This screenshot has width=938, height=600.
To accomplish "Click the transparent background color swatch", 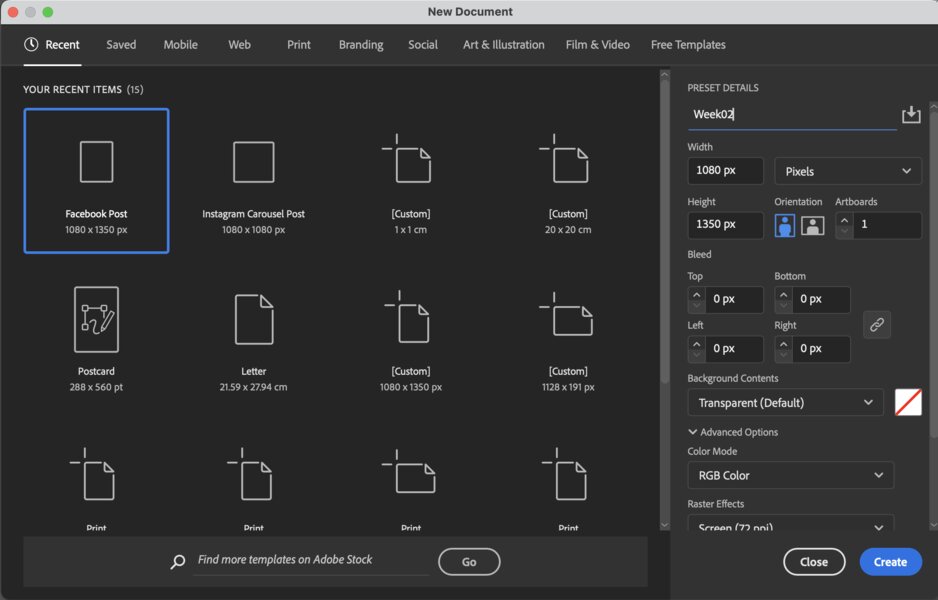I will point(908,403).
